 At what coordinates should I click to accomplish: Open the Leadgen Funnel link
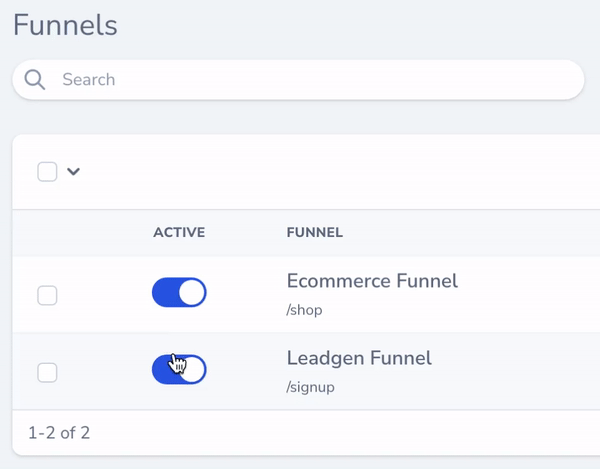359,358
